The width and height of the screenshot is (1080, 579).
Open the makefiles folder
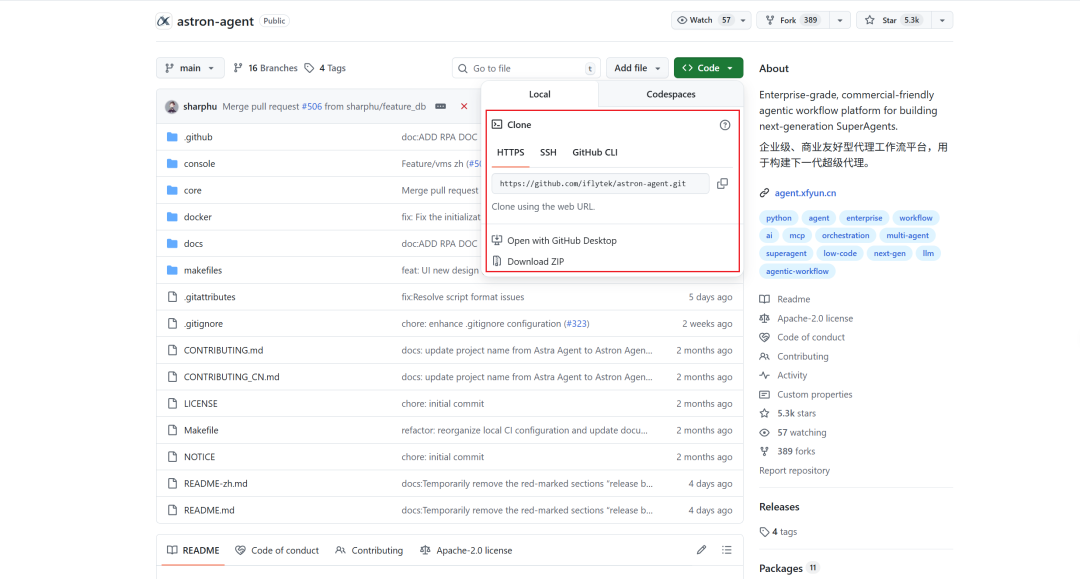pyautogui.click(x=202, y=271)
